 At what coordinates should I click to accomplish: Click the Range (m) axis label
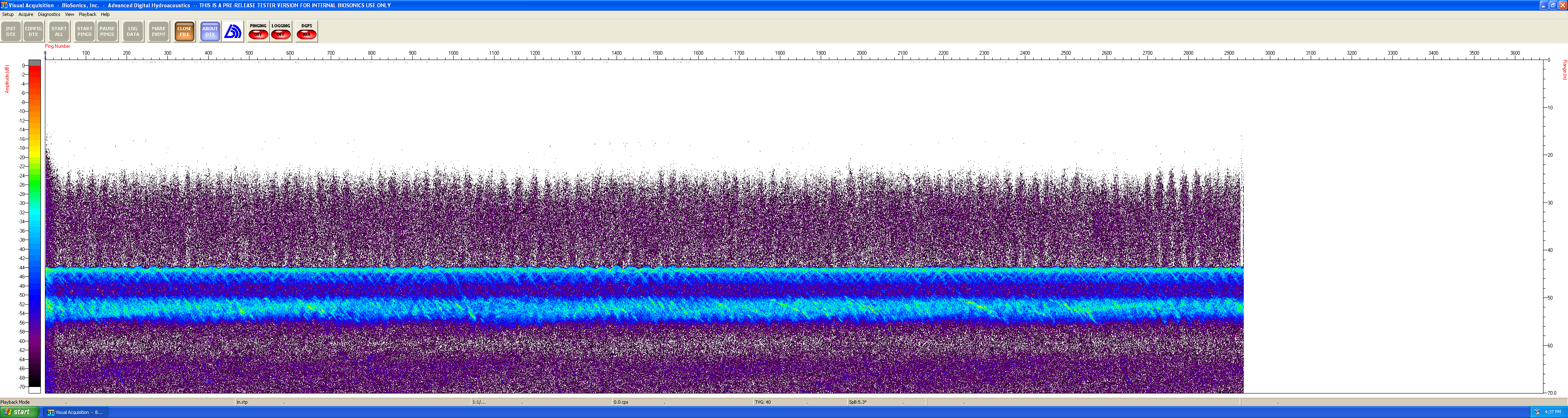pos(1564,69)
